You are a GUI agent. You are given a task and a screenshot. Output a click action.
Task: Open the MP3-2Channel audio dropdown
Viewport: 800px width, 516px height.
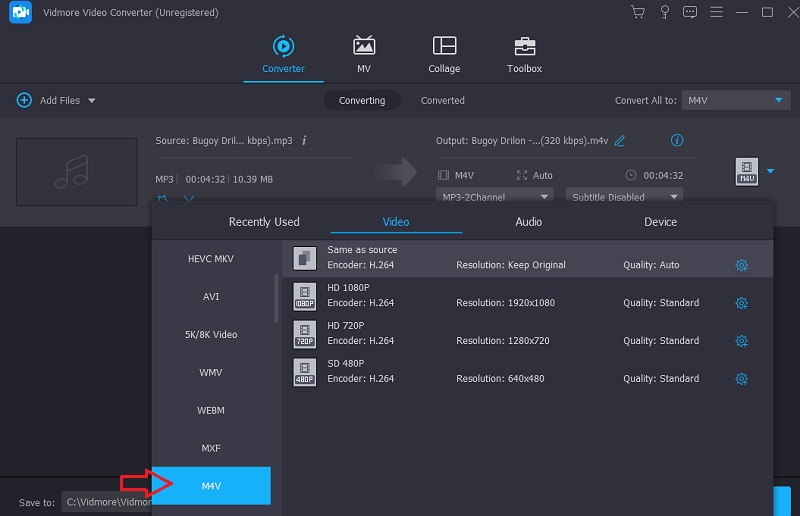tap(494, 197)
